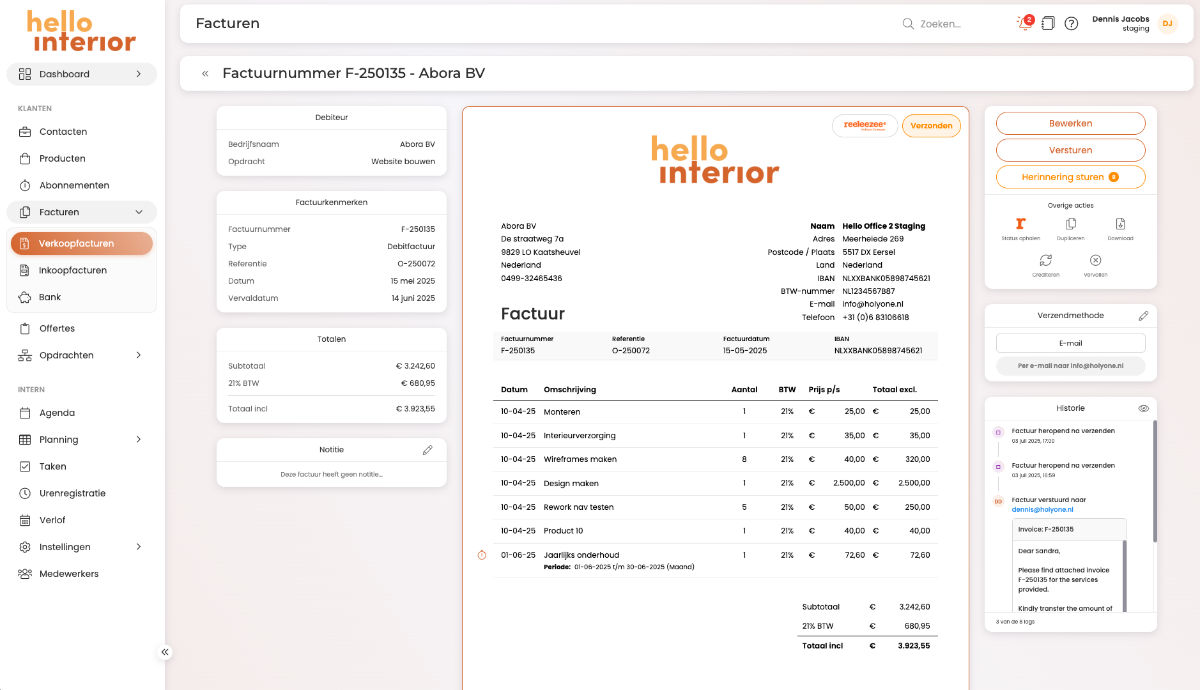This screenshot has height=690, width=1200.
Task: Go to Urenregistratie in sidebar
Action: pyautogui.click(x=72, y=493)
